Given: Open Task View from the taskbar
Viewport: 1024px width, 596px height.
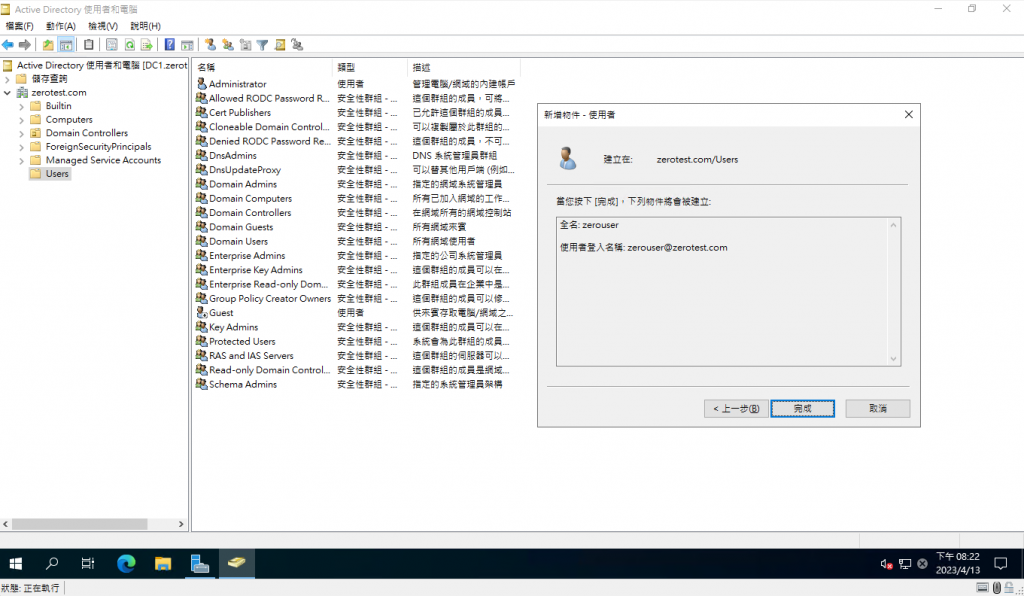Looking at the screenshot, I should pyautogui.click(x=88, y=563).
